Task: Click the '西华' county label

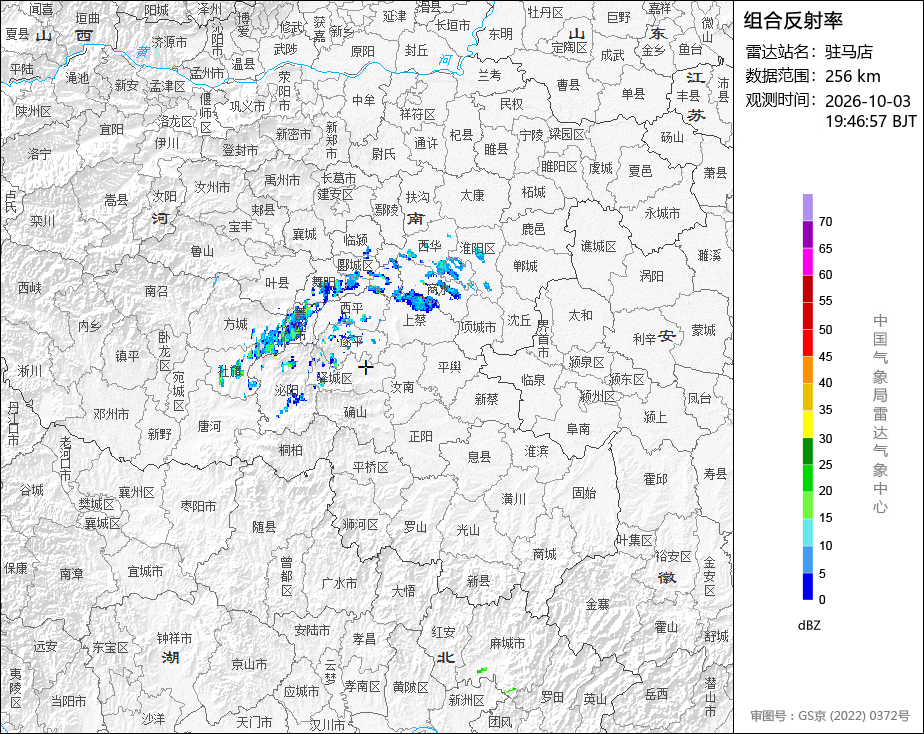Action: click(x=429, y=246)
